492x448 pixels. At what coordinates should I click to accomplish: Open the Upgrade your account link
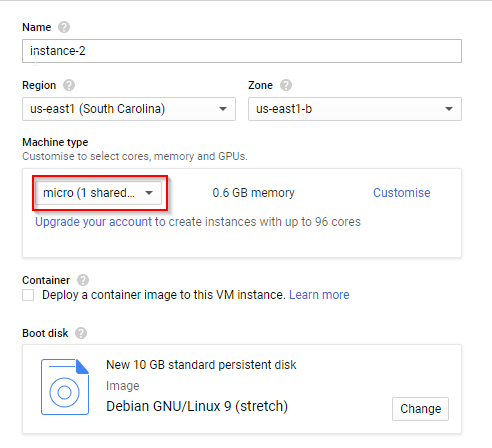tap(93, 222)
